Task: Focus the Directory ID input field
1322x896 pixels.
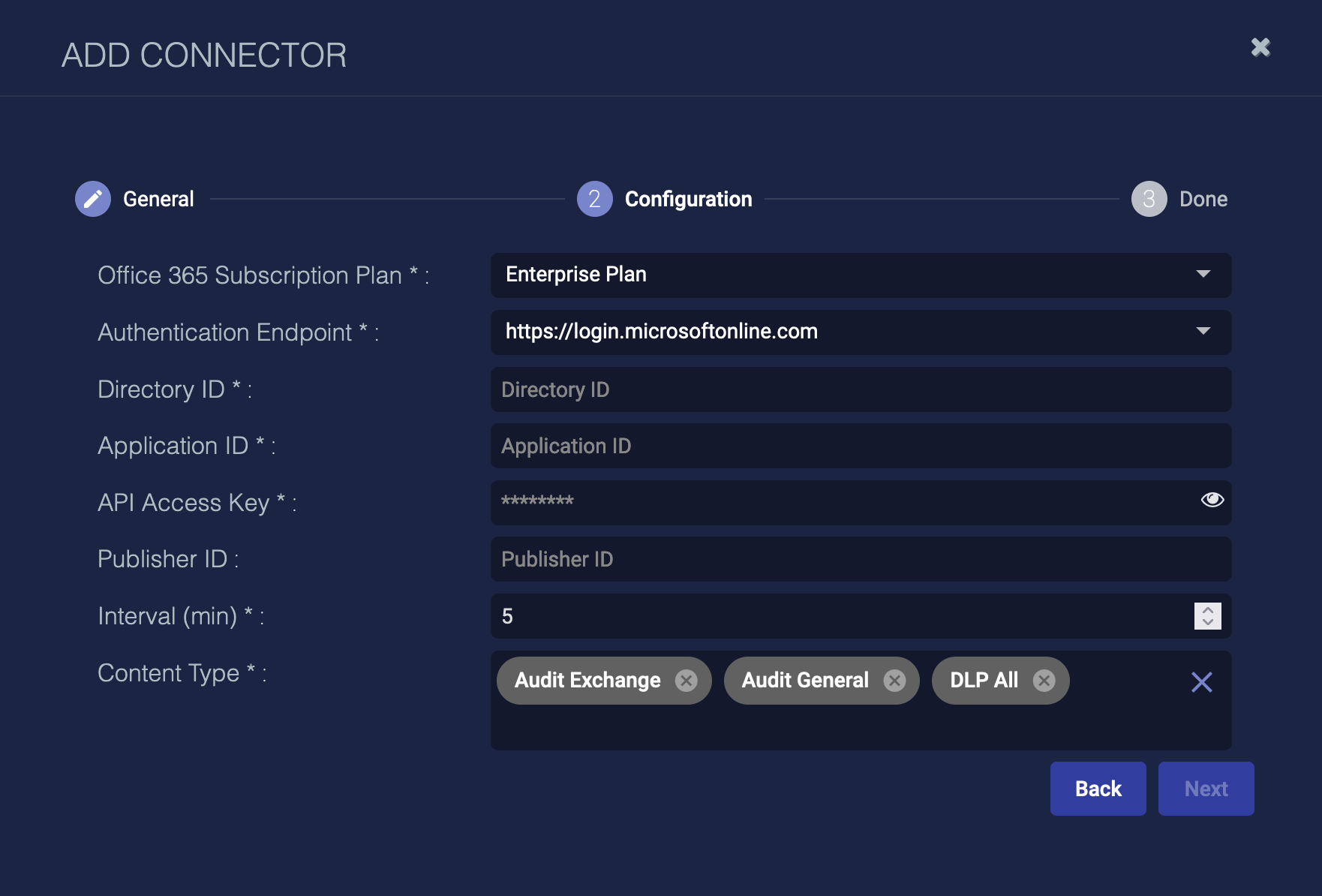Action: (x=861, y=389)
